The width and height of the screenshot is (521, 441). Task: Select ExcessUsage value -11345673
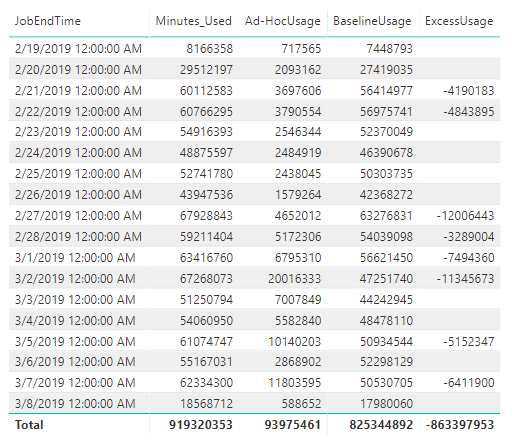(x=465, y=279)
